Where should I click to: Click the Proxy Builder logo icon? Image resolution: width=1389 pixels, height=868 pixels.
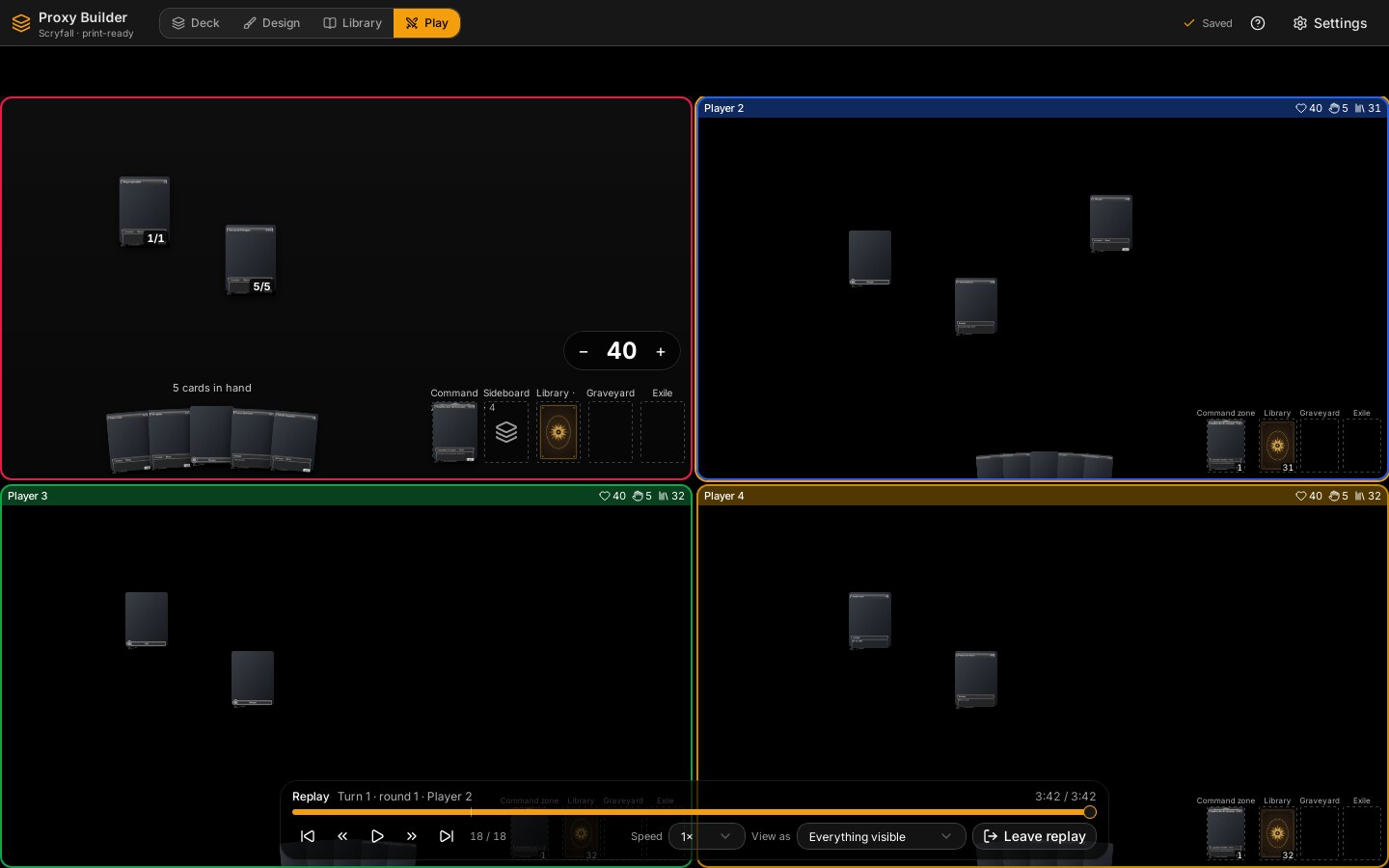click(x=21, y=23)
